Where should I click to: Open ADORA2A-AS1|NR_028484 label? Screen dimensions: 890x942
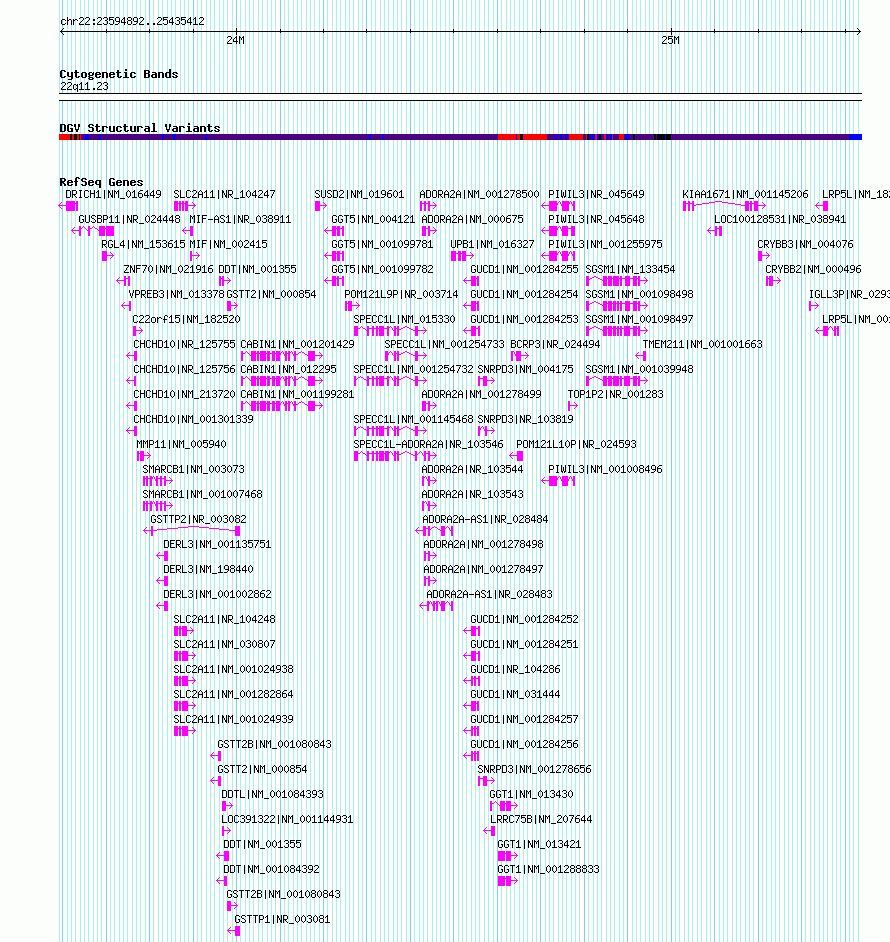coord(484,520)
